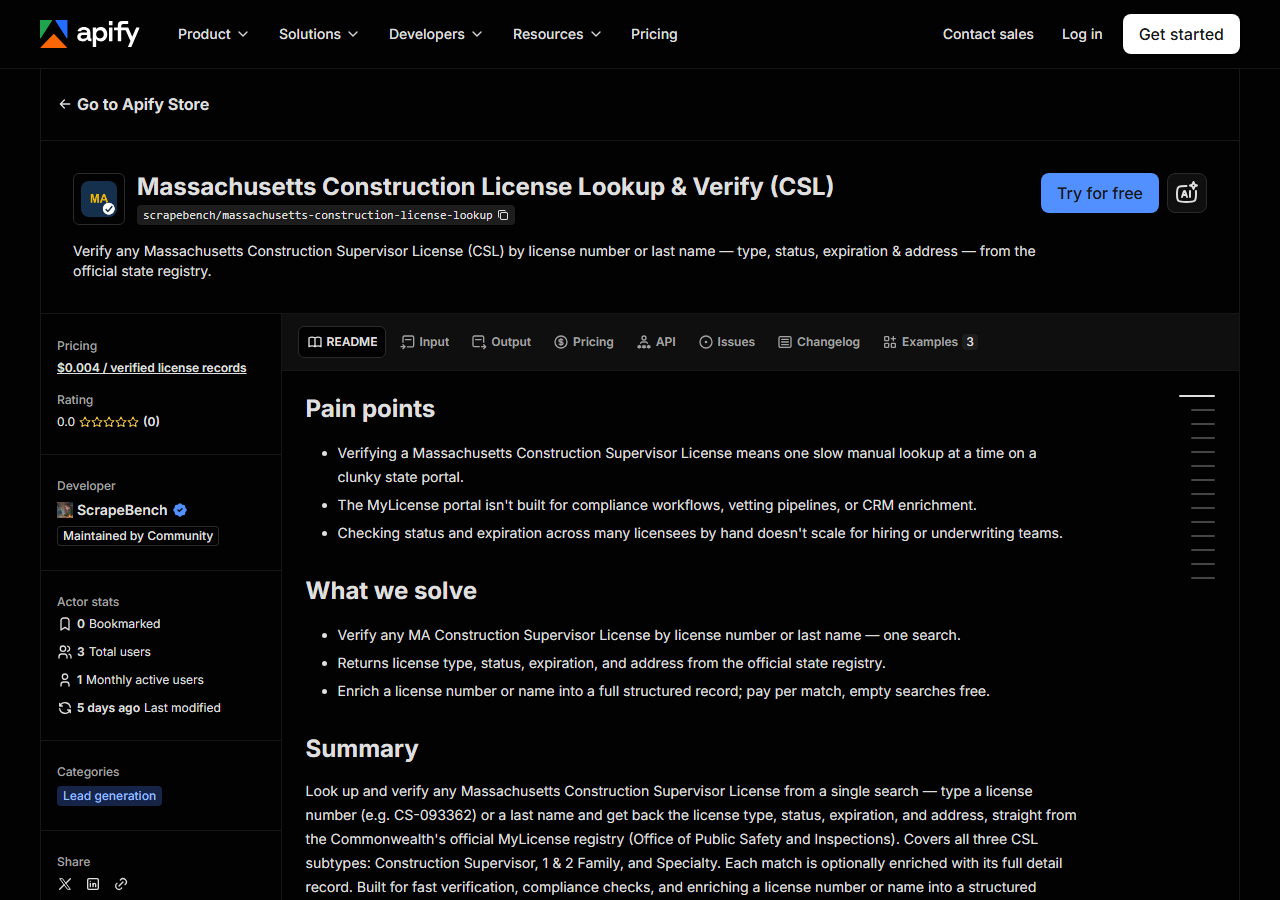Click the Total users icon
This screenshot has height=900, width=1280.
pos(65,652)
